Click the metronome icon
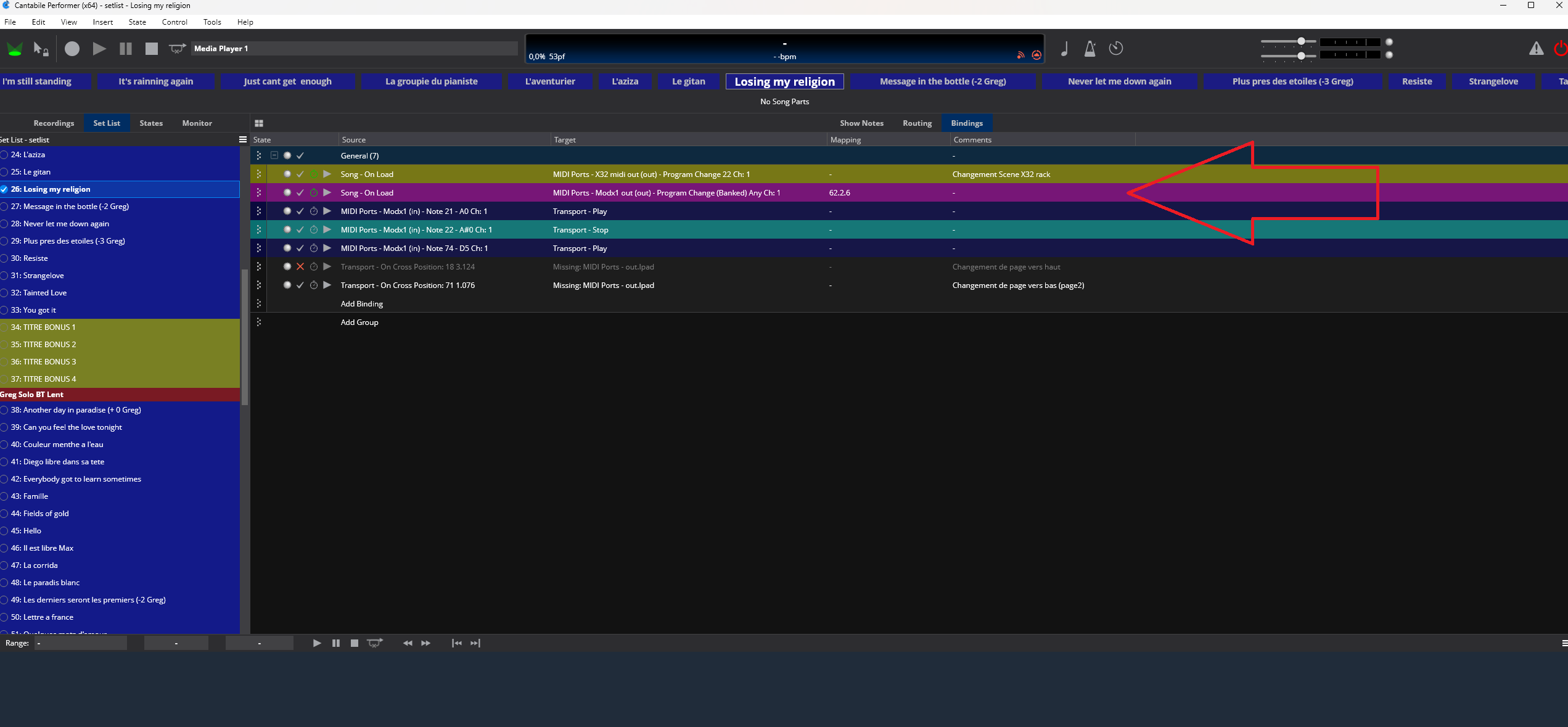The image size is (1568, 727). click(x=1090, y=49)
